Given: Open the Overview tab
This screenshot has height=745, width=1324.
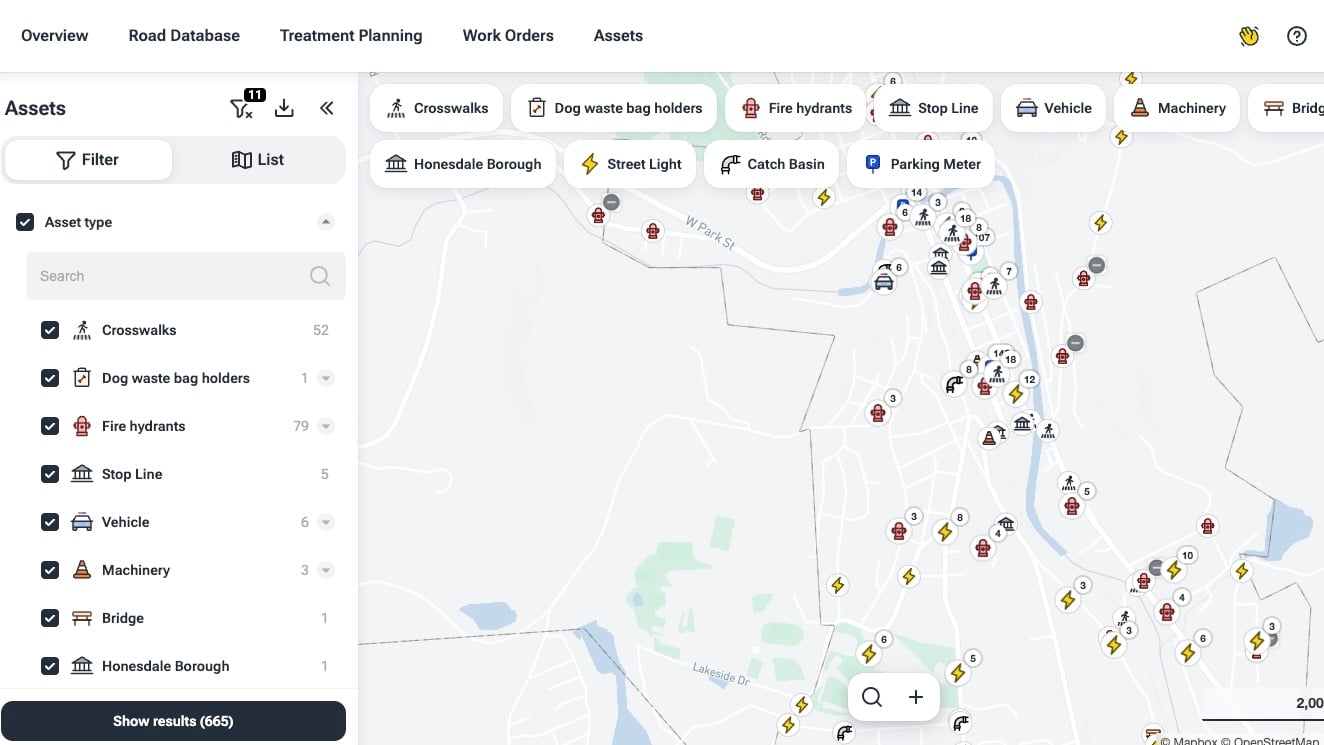Looking at the screenshot, I should (55, 36).
